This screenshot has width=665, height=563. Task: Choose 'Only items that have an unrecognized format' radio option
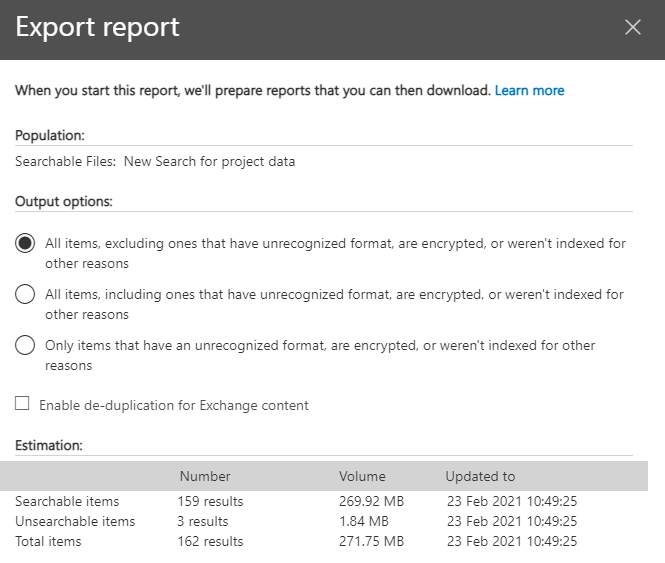[x=26, y=346]
